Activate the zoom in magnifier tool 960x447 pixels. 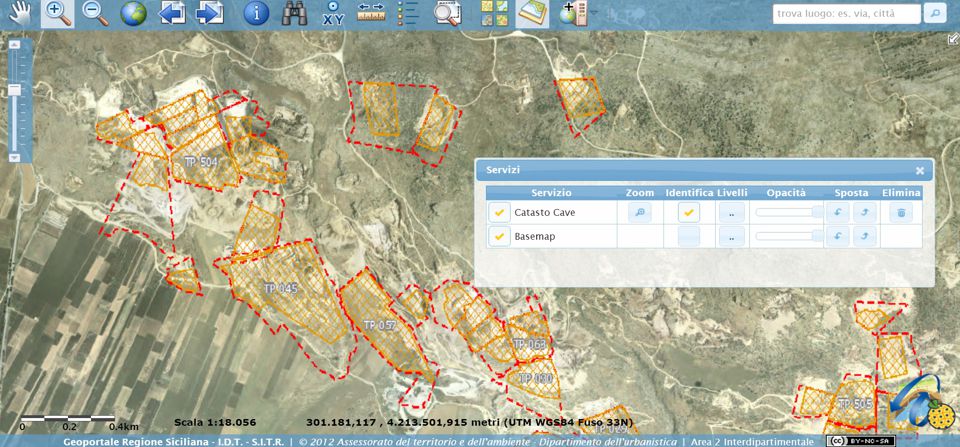[57, 14]
